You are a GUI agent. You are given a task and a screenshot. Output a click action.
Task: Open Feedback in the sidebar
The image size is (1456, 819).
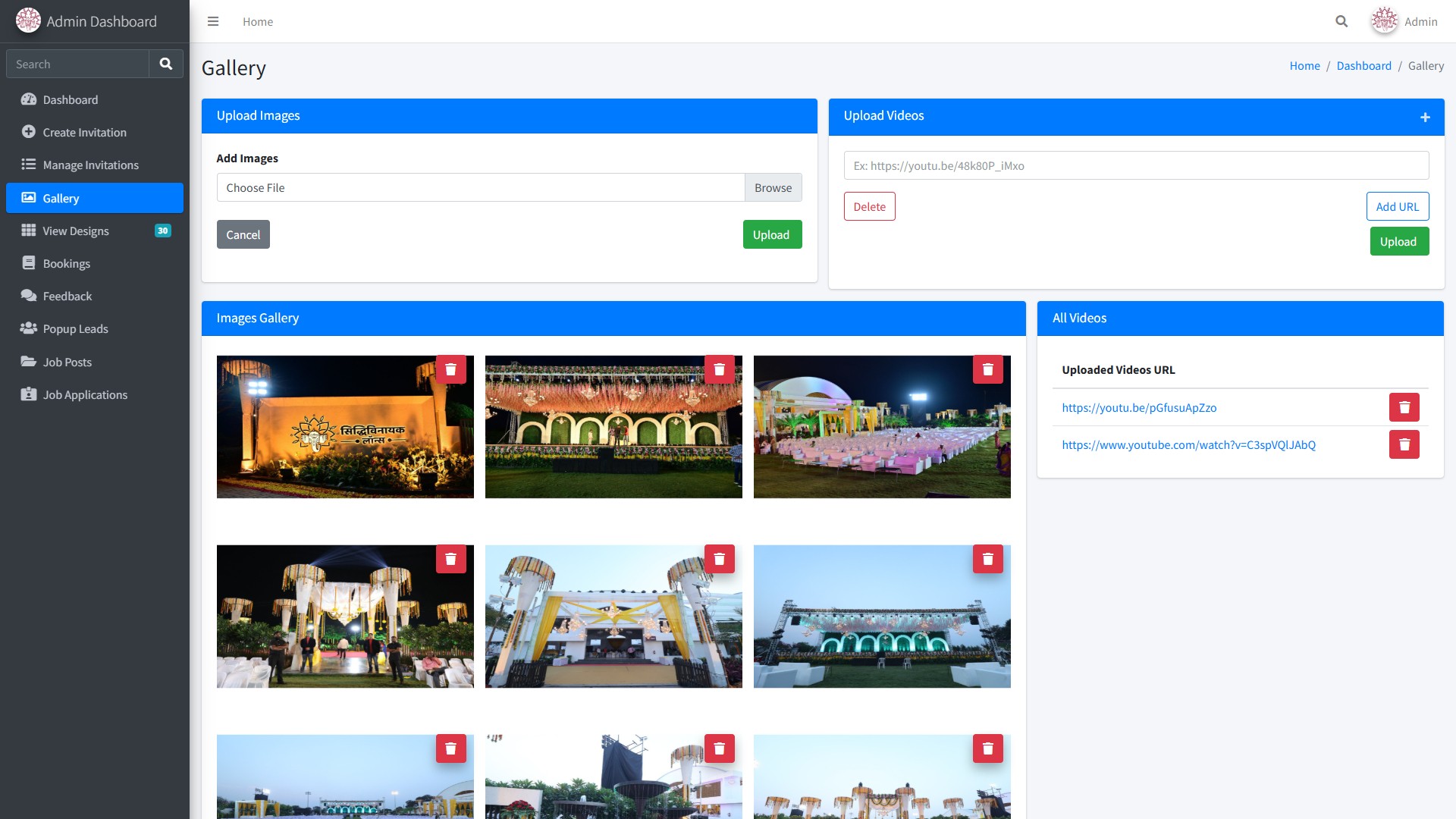point(95,296)
